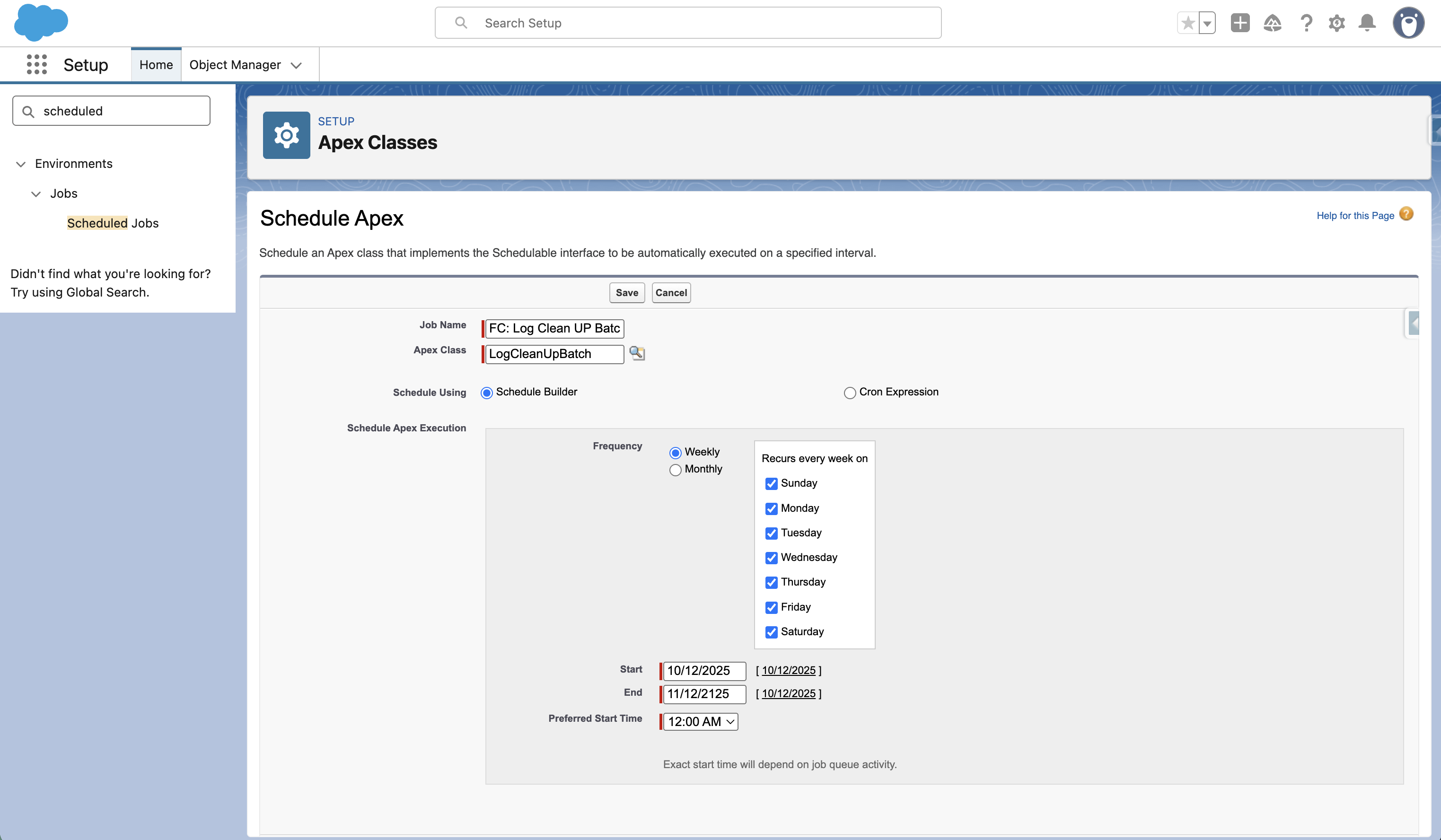Click the Environments label in the sidebar
This screenshot has width=1441, height=840.
pyautogui.click(x=74, y=164)
